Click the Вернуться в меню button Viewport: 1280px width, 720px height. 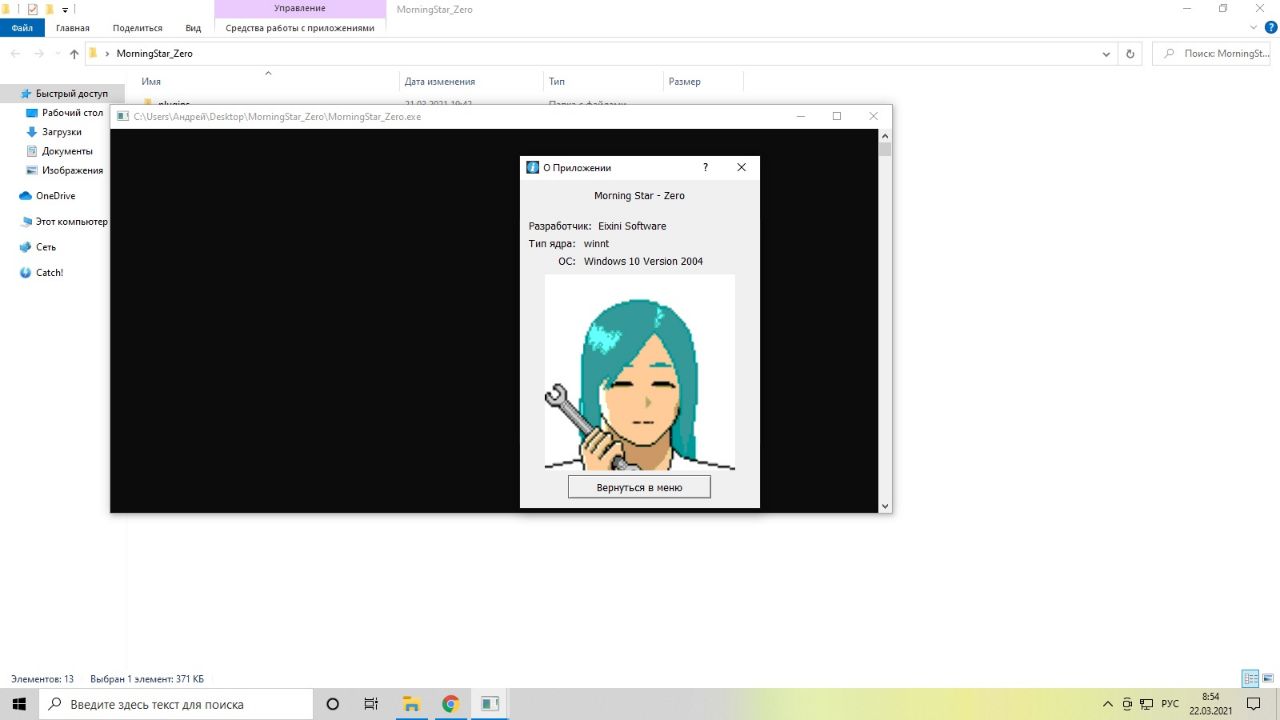[639, 487]
